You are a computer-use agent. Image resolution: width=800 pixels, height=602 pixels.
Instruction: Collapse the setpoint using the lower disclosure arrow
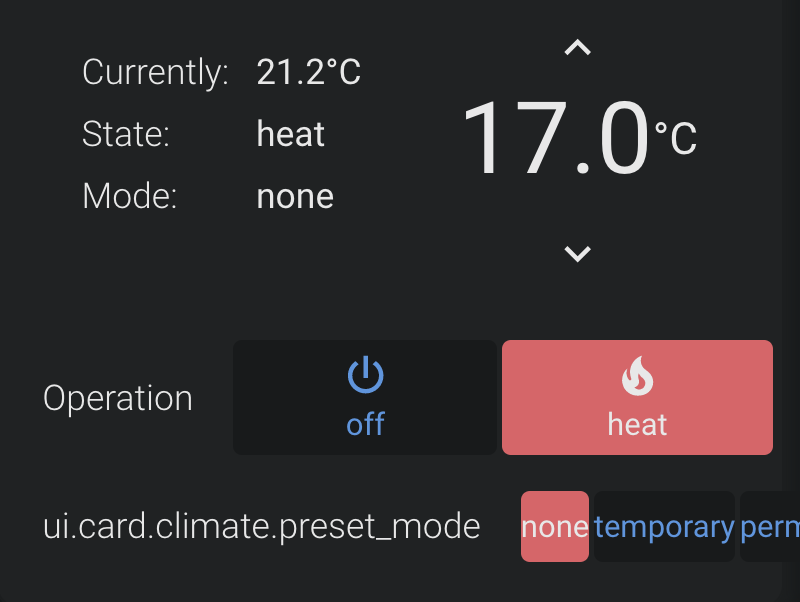pyautogui.click(x=577, y=253)
